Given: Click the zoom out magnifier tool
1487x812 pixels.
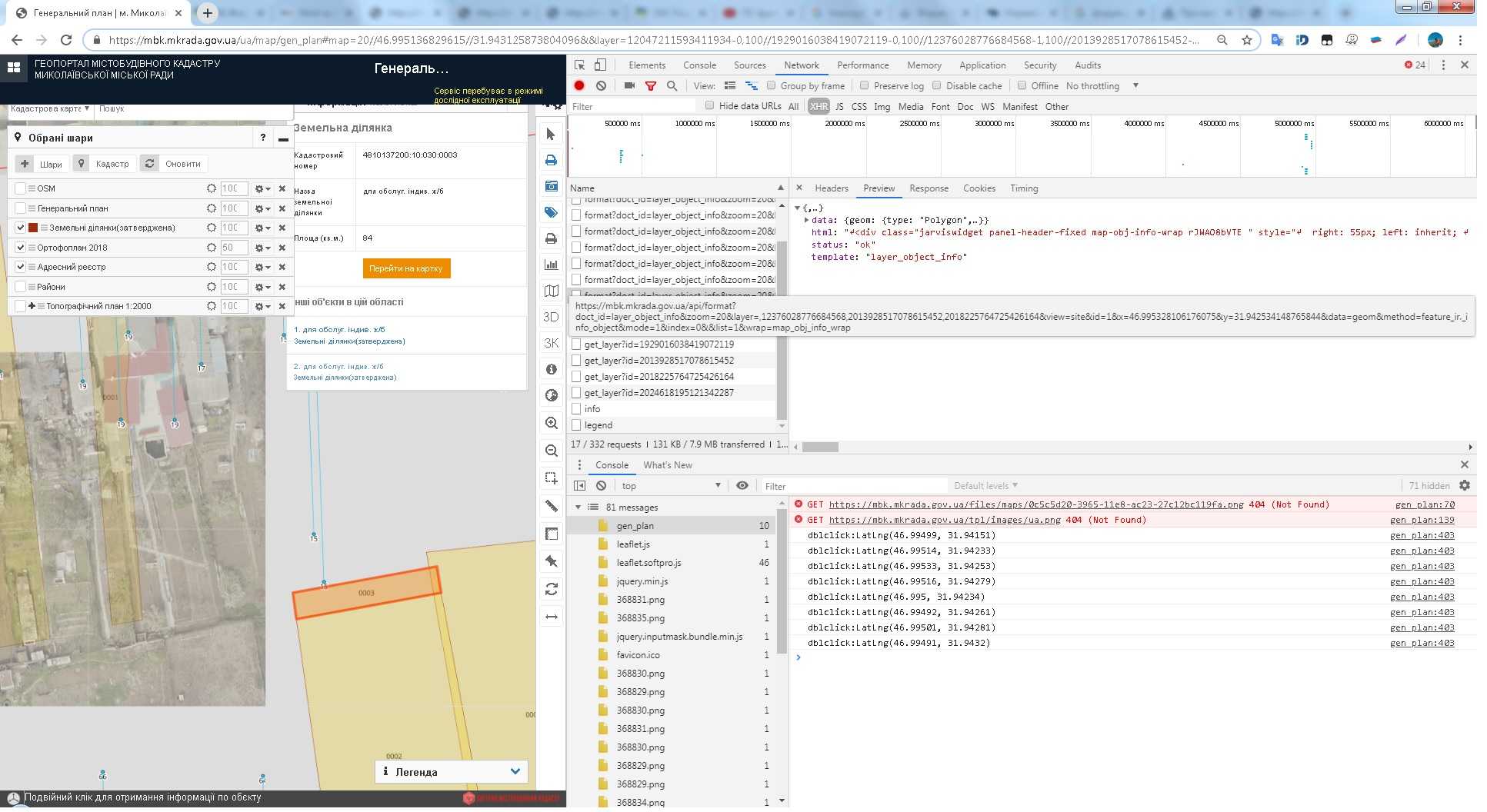Looking at the screenshot, I should click(x=551, y=451).
